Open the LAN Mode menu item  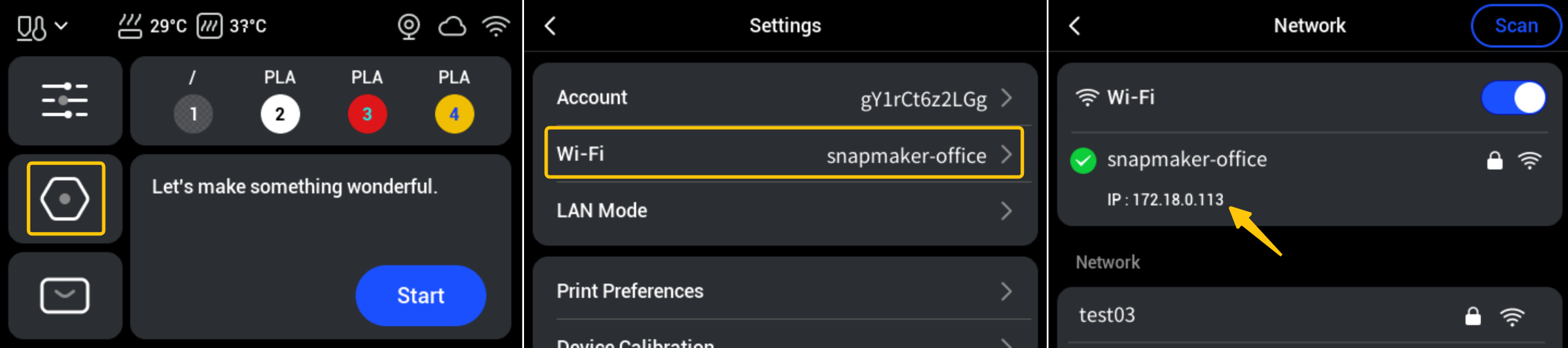point(784,211)
